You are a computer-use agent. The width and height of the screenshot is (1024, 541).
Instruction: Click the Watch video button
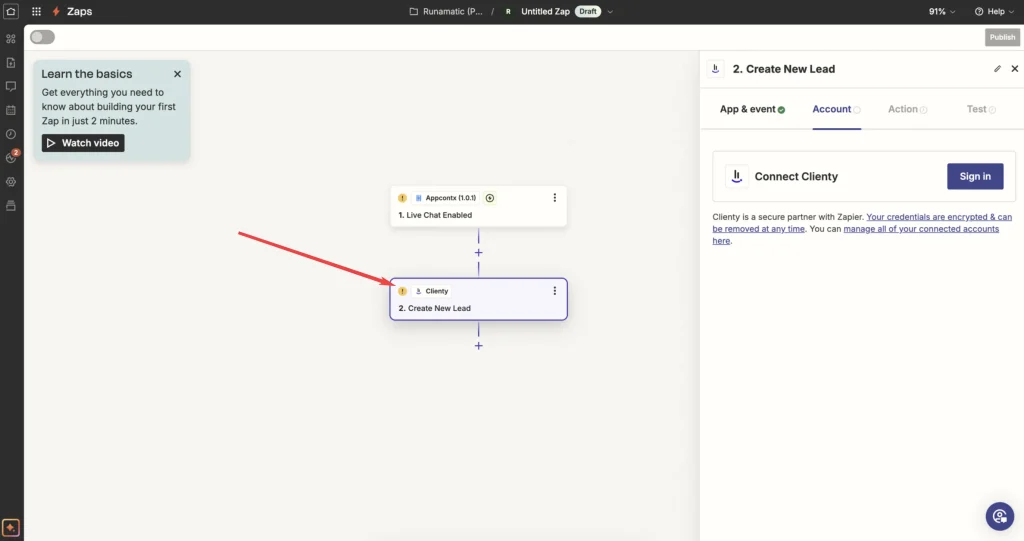[x=83, y=143]
